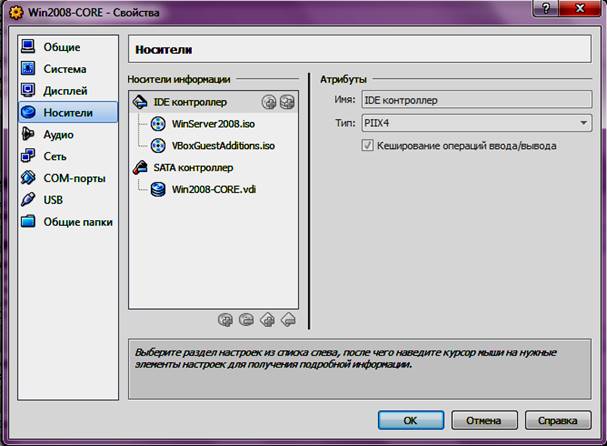Click the IDE контроллер controller icon

point(140,102)
